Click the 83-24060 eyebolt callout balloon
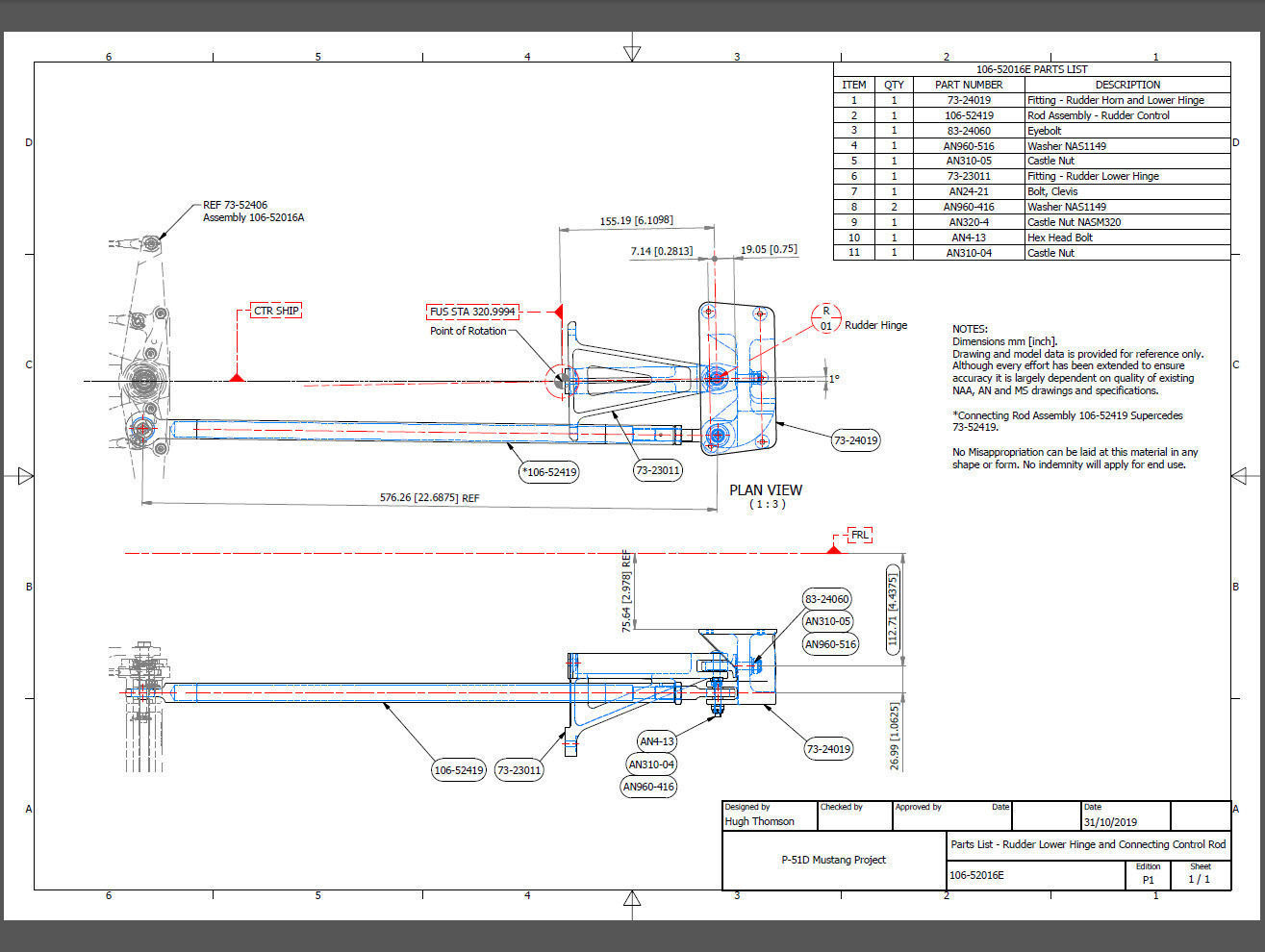This screenshot has width=1265, height=952. pyautogui.click(x=827, y=599)
